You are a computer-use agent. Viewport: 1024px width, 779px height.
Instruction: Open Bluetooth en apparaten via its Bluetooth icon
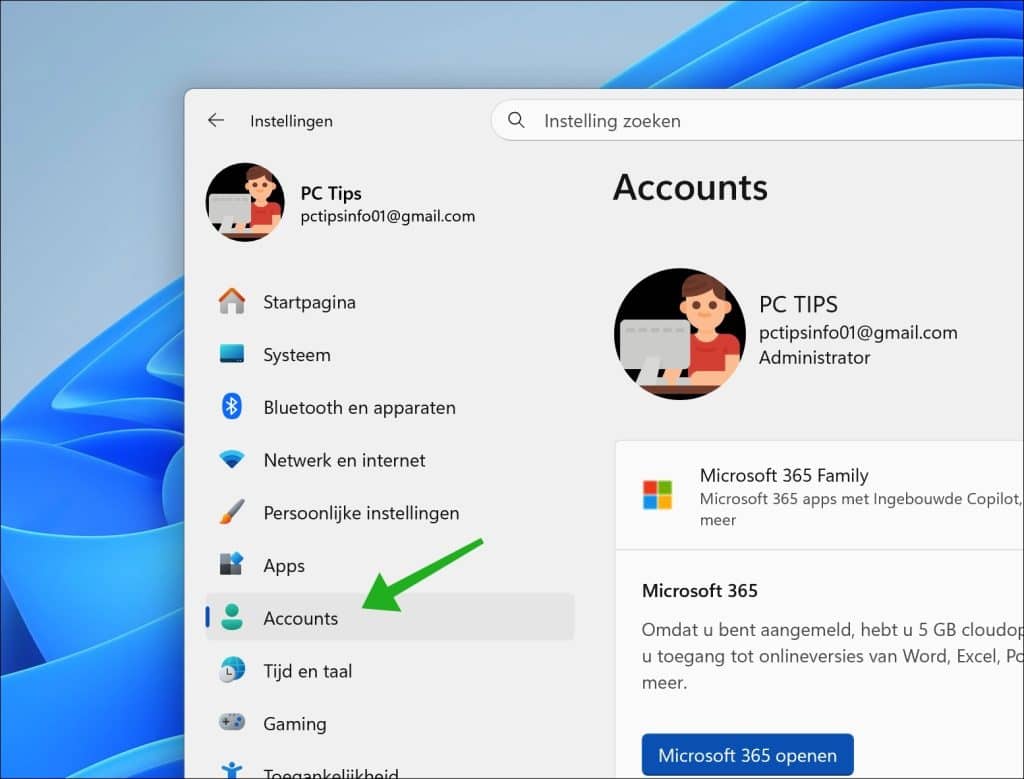tap(232, 407)
